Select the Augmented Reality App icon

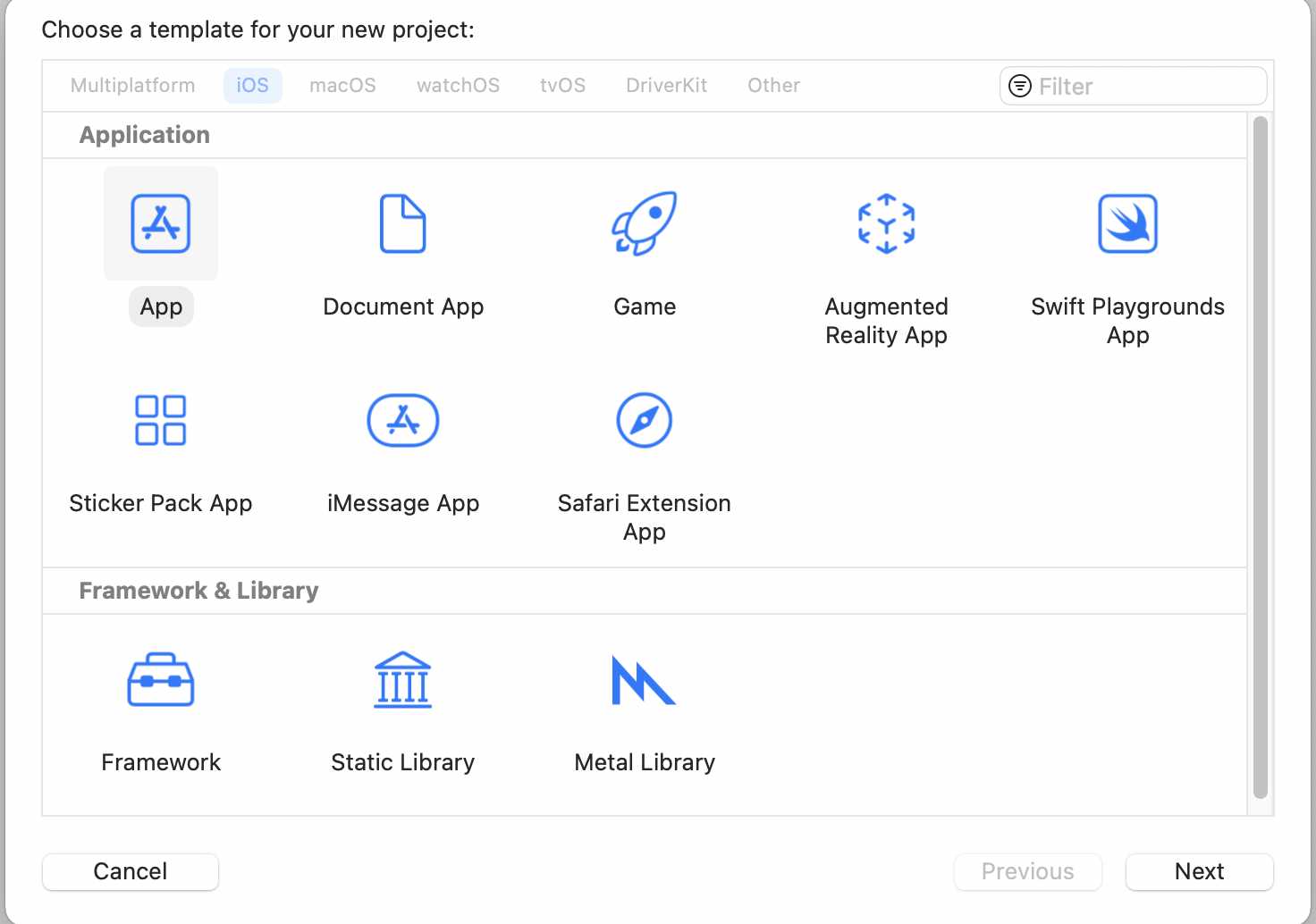[x=886, y=223]
